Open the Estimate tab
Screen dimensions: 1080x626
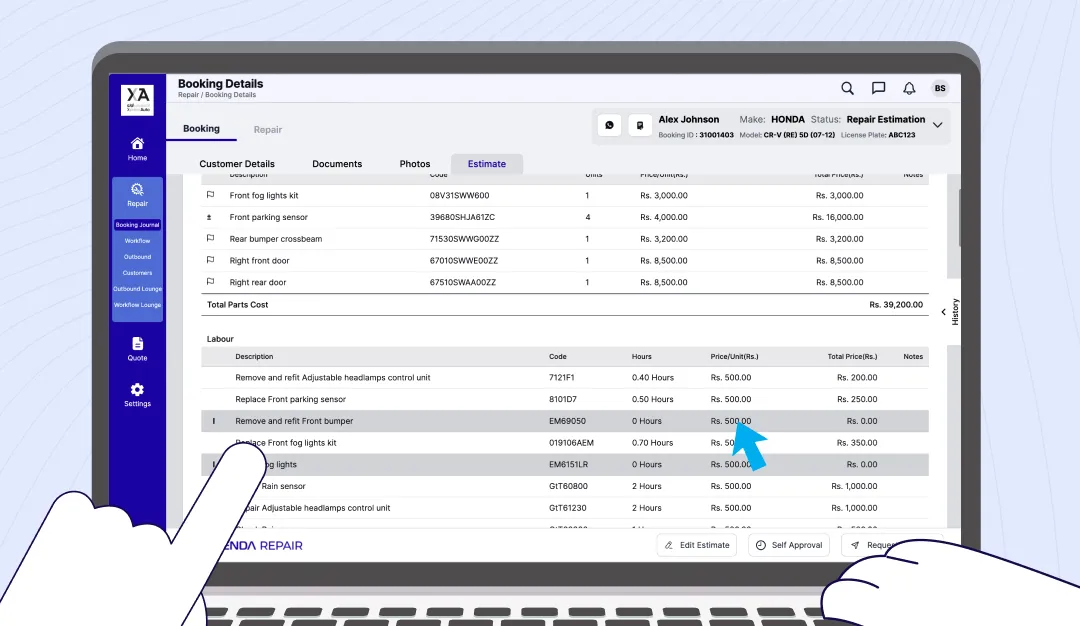tap(487, 164)
